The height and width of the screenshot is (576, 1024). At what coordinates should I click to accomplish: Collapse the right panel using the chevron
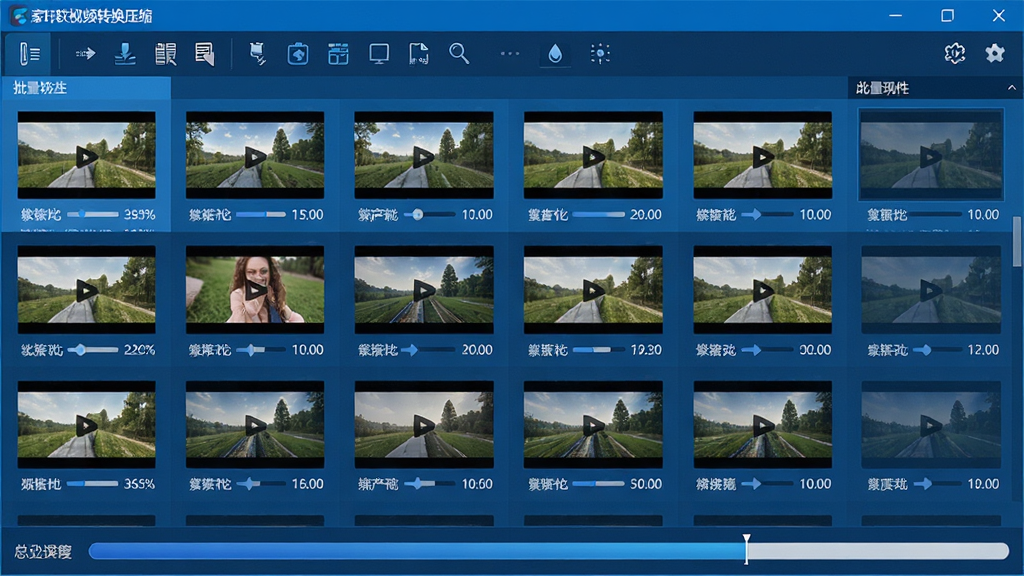pyautogui.click(x=1012, y=88)
